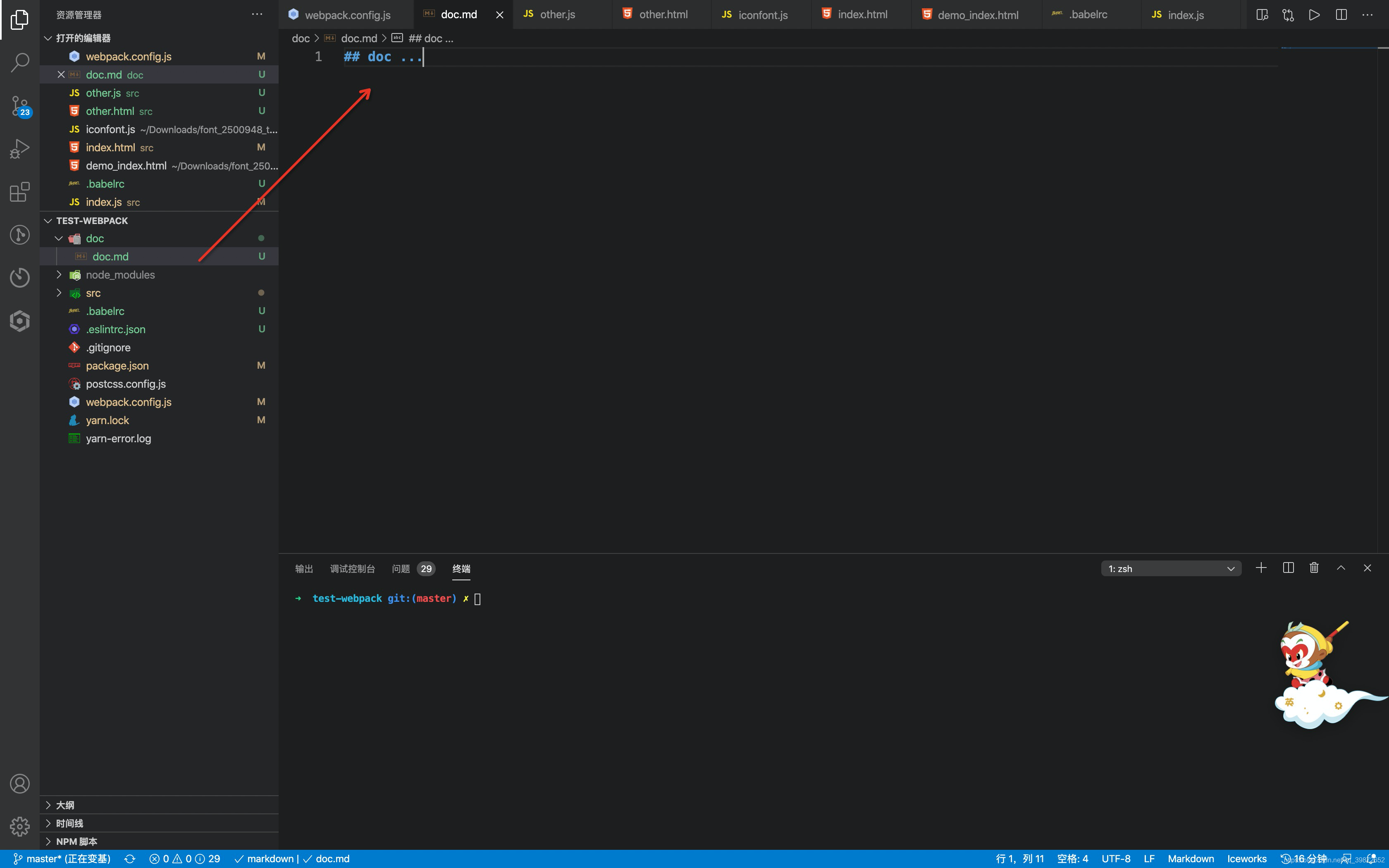The height and width of the screenshot is (868, 1389).
Task: Switch to 输出 output panel tab
Action: (303, 569)
